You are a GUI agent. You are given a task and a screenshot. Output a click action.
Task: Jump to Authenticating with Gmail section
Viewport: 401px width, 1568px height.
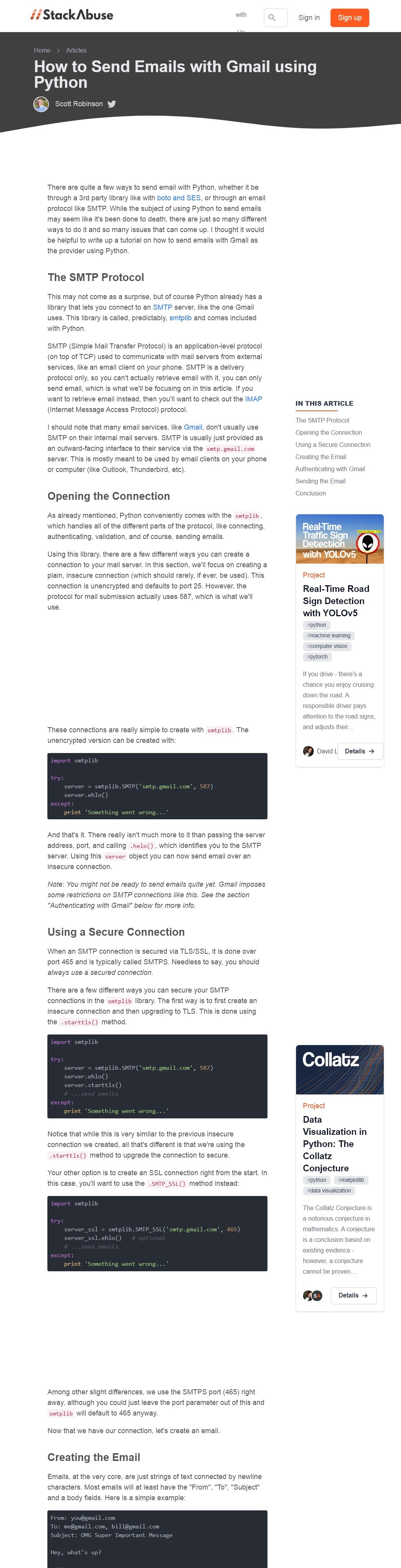pyautogui.click(x=330, y=469)
